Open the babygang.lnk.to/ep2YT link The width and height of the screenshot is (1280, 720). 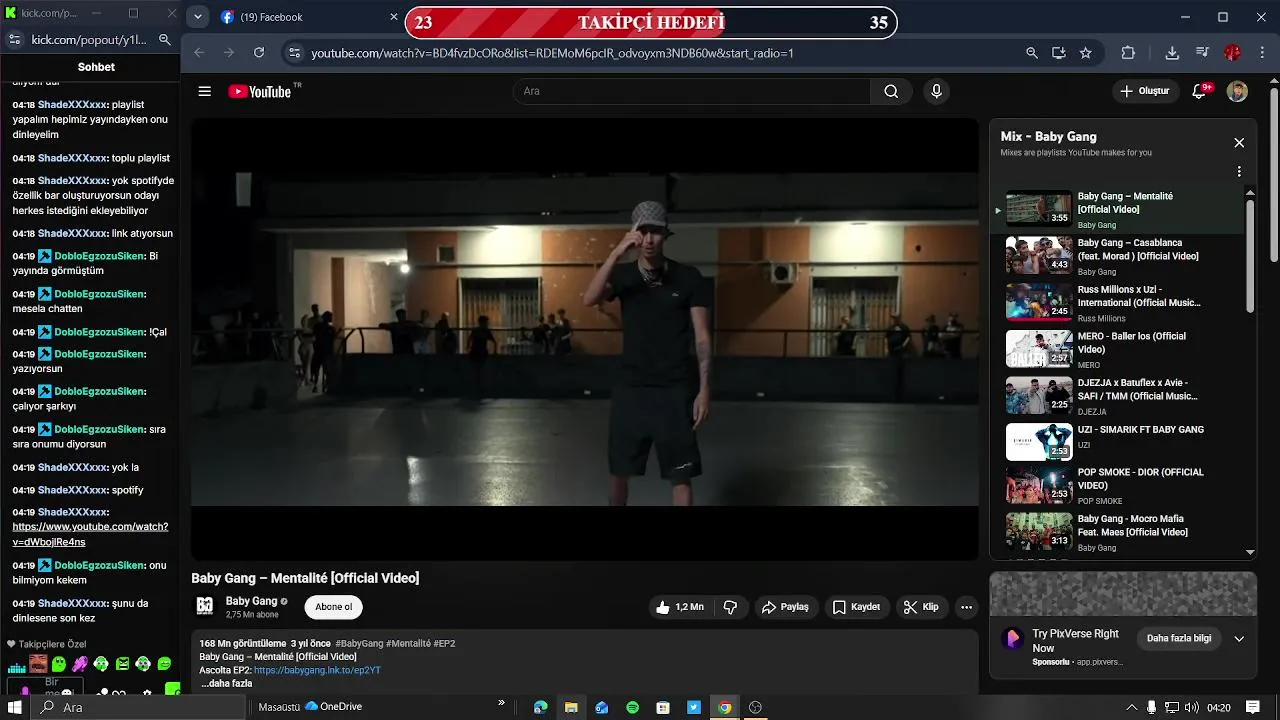[317, 670]
